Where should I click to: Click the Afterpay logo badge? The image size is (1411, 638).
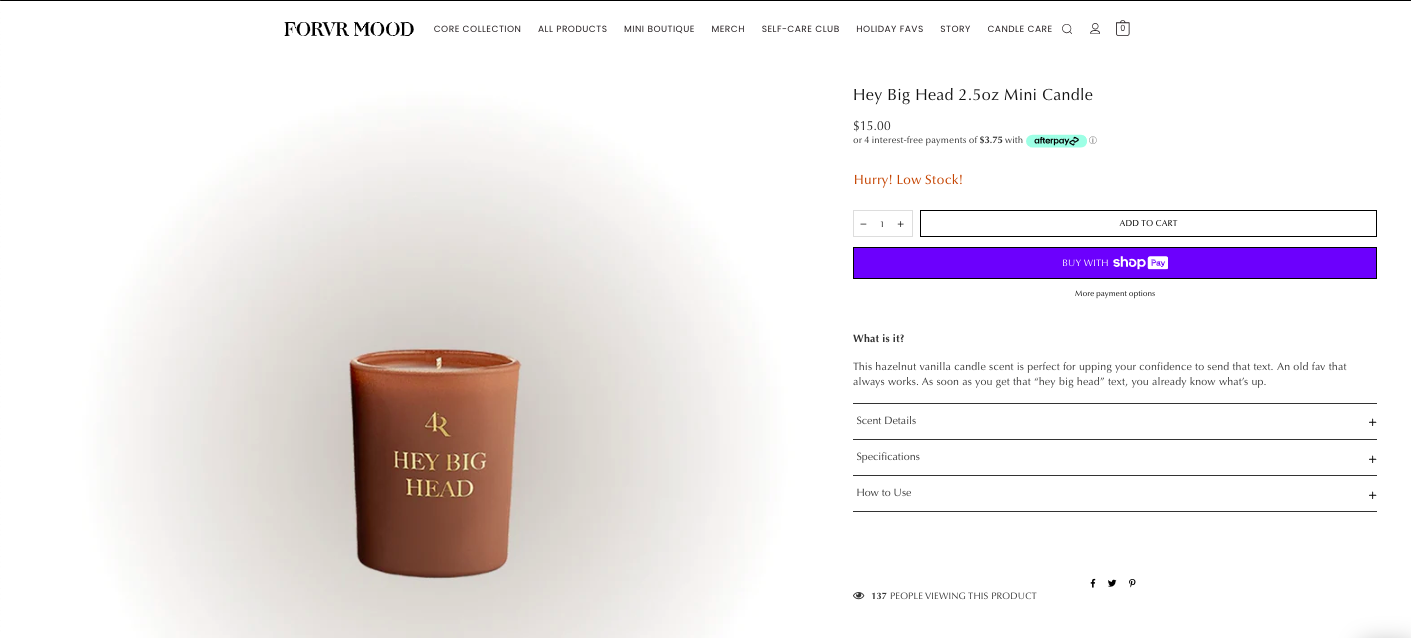coord(1056,141)
